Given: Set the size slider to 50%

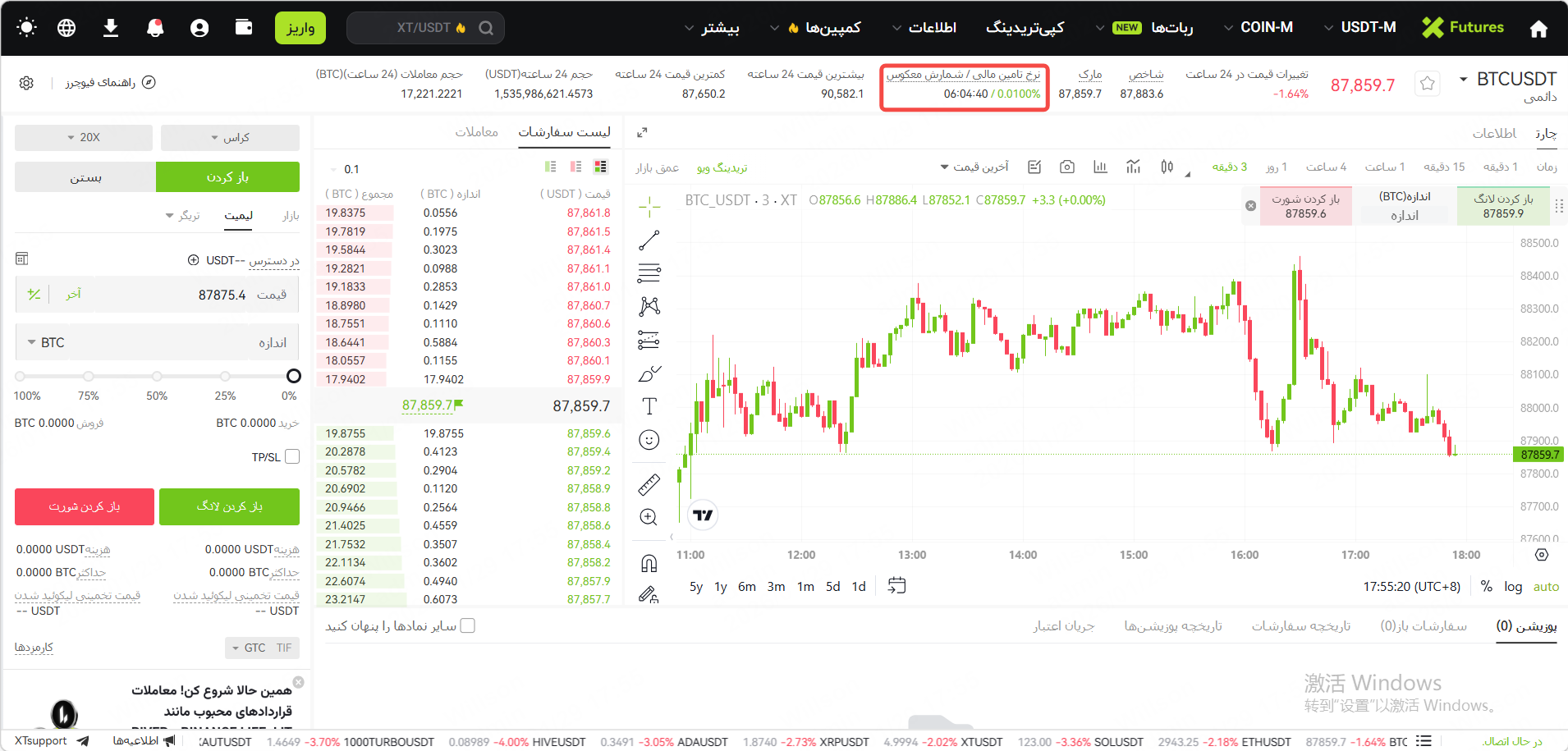Looking at the screenshot, I should coord(157,376).
